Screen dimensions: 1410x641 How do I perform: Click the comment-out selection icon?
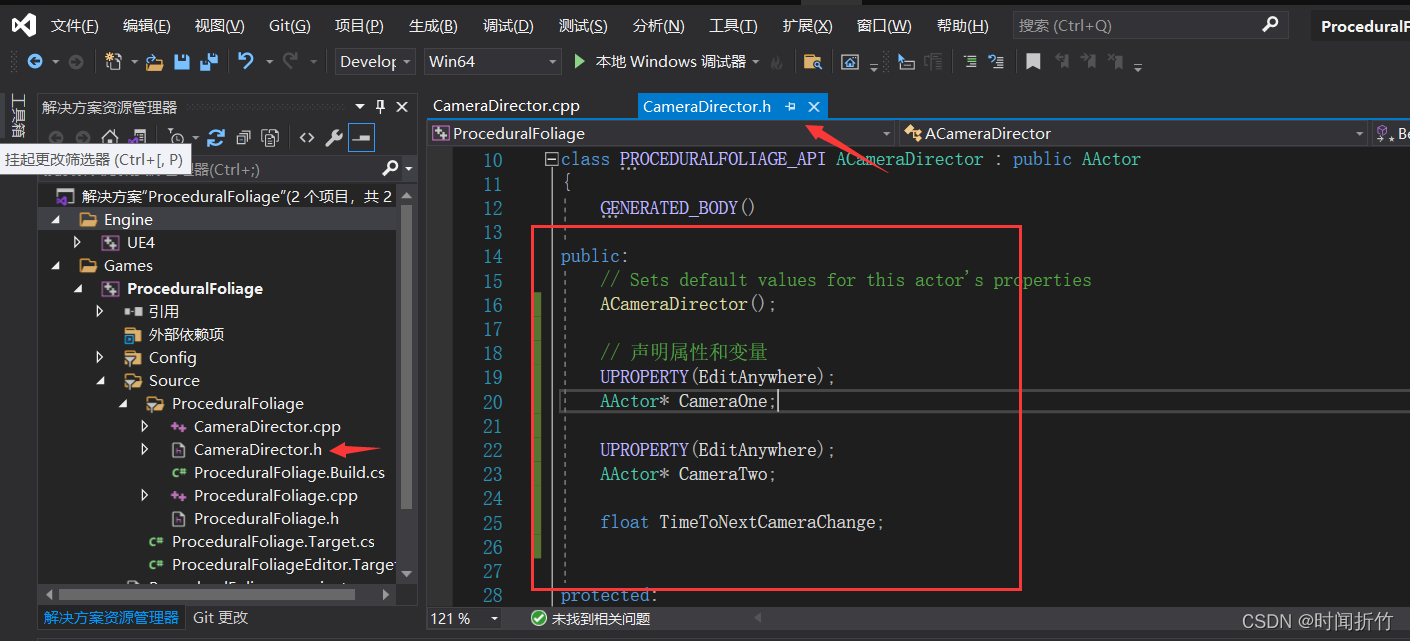coord(996,62)
